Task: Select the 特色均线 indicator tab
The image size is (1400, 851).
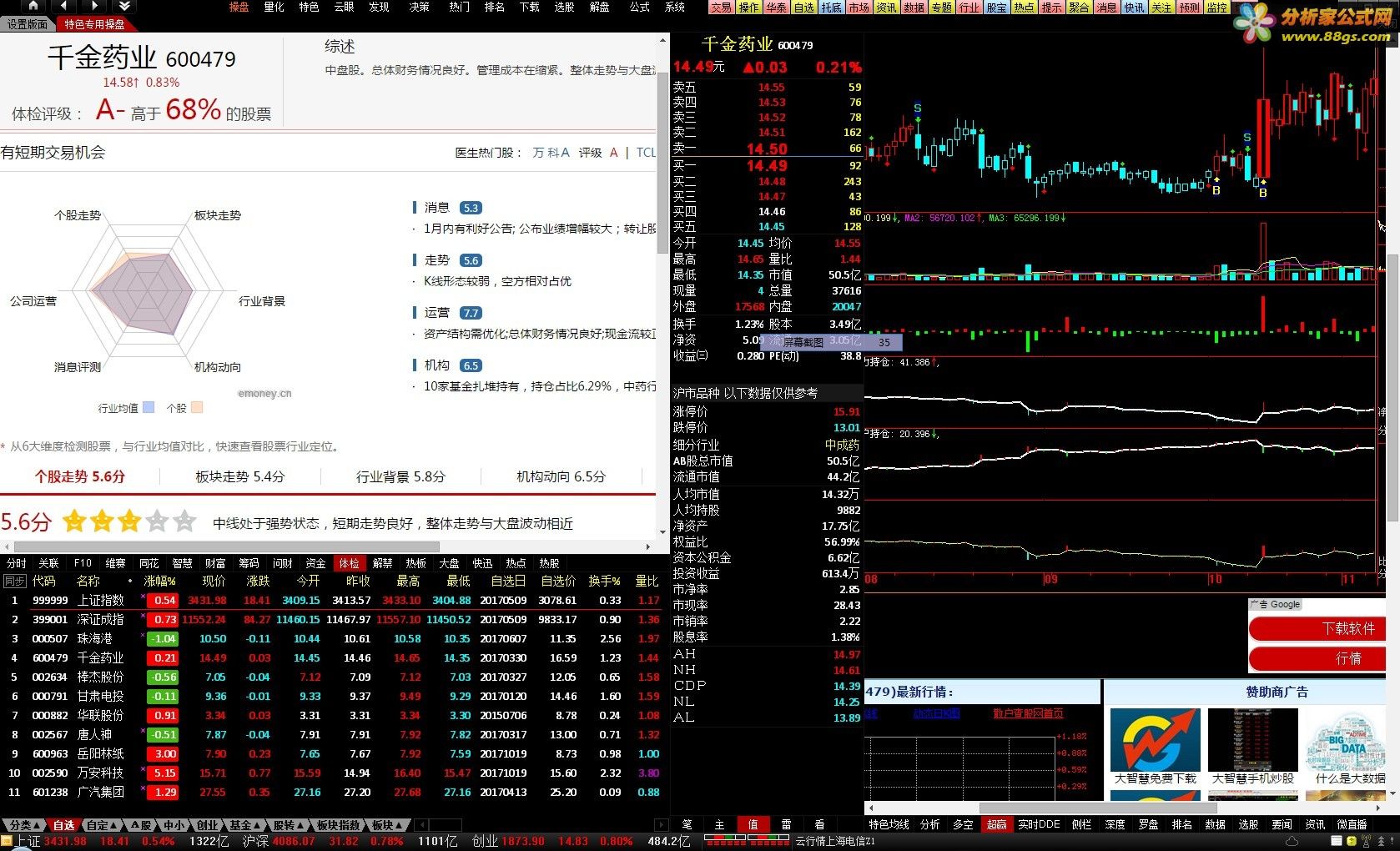Action: coord(889,824)
